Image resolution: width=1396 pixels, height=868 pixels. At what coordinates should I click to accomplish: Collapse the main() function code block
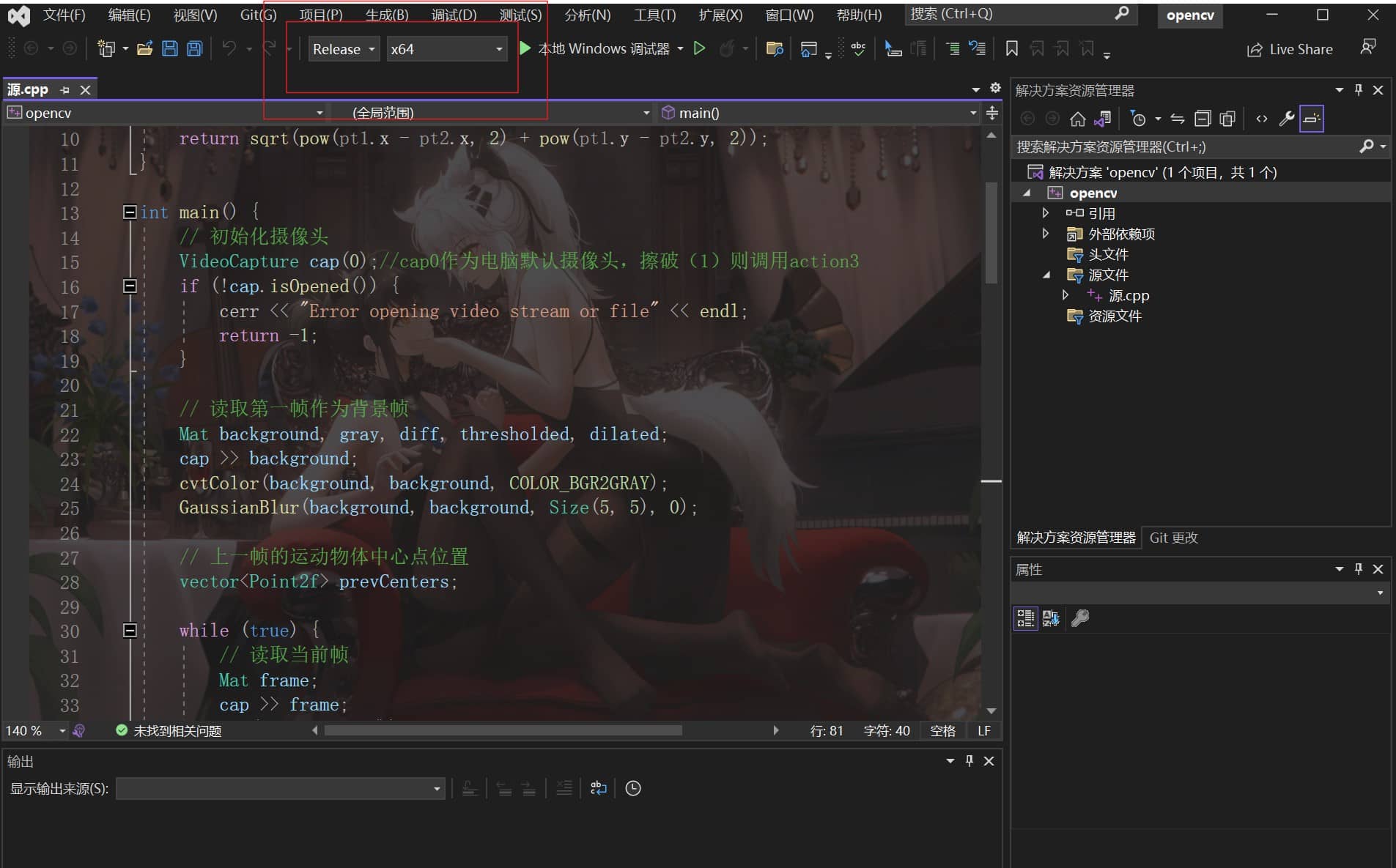(130, 212)
